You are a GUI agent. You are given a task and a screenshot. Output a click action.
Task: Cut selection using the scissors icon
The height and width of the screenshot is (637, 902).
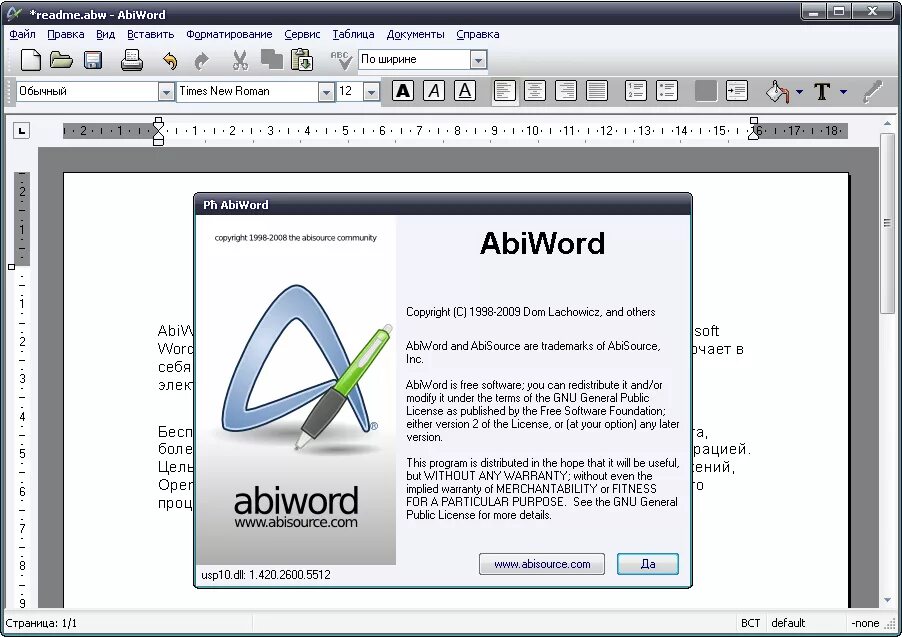pyautogui.click(x=240, y=60)
